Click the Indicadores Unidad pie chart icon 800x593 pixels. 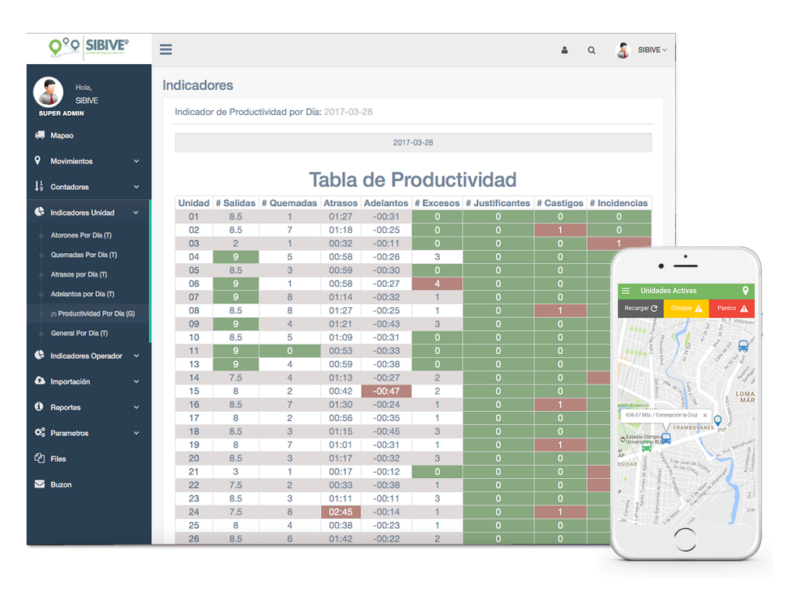(39, 212)
